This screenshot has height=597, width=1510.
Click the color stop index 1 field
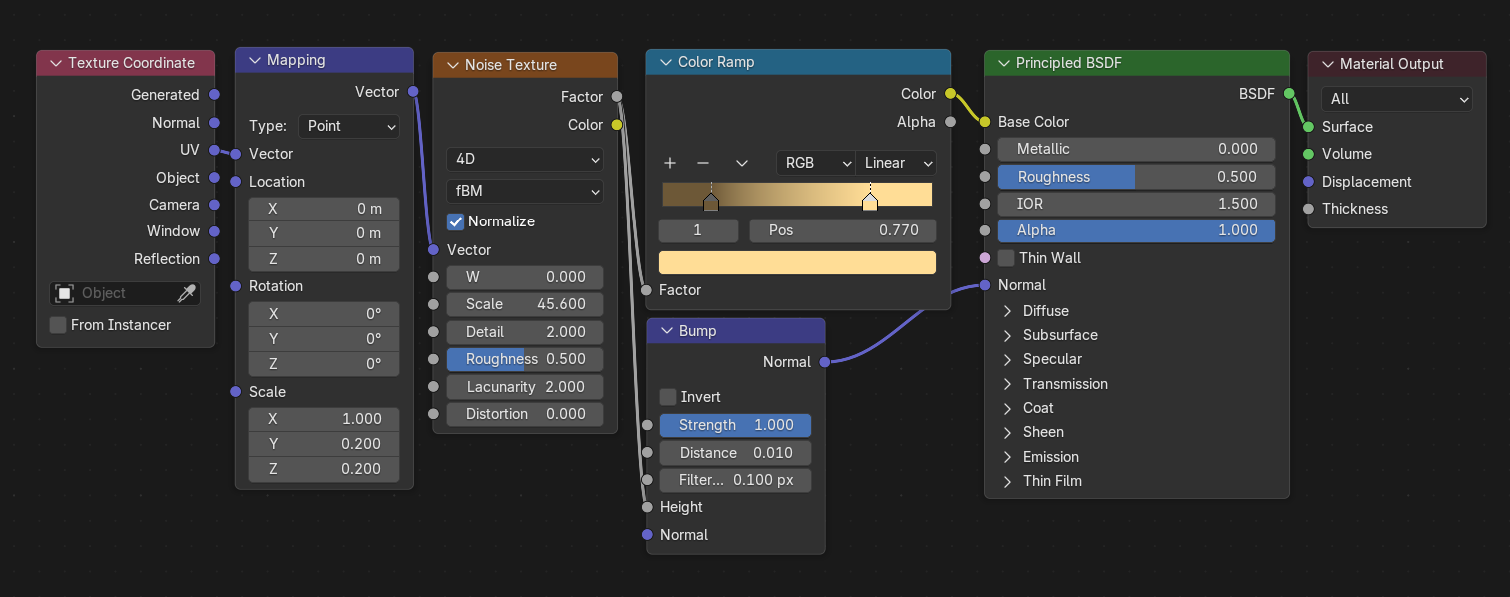698,230
